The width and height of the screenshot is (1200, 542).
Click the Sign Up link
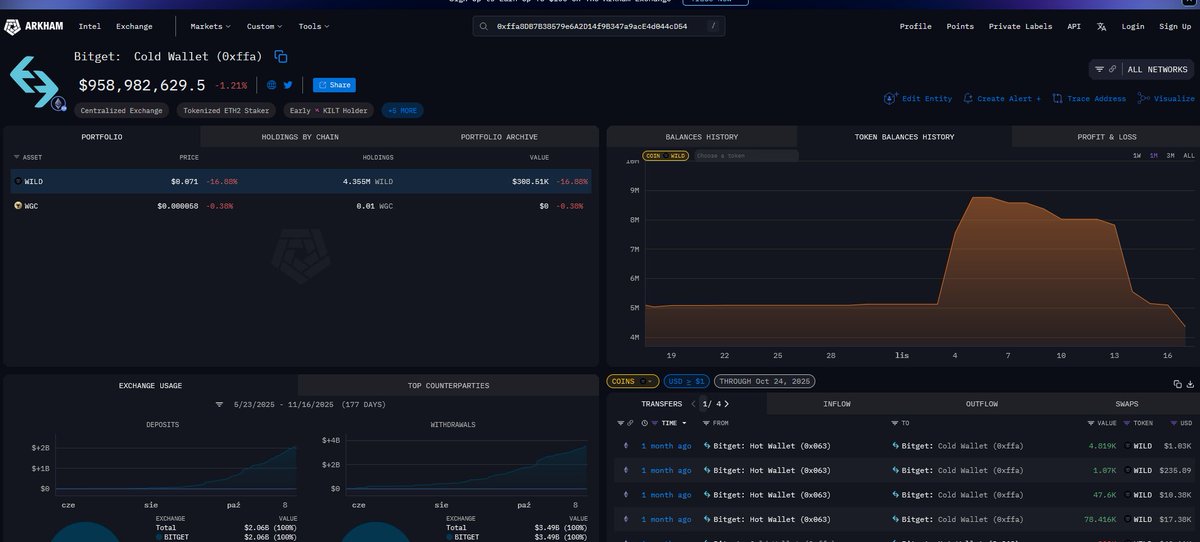coord(1175,27)
